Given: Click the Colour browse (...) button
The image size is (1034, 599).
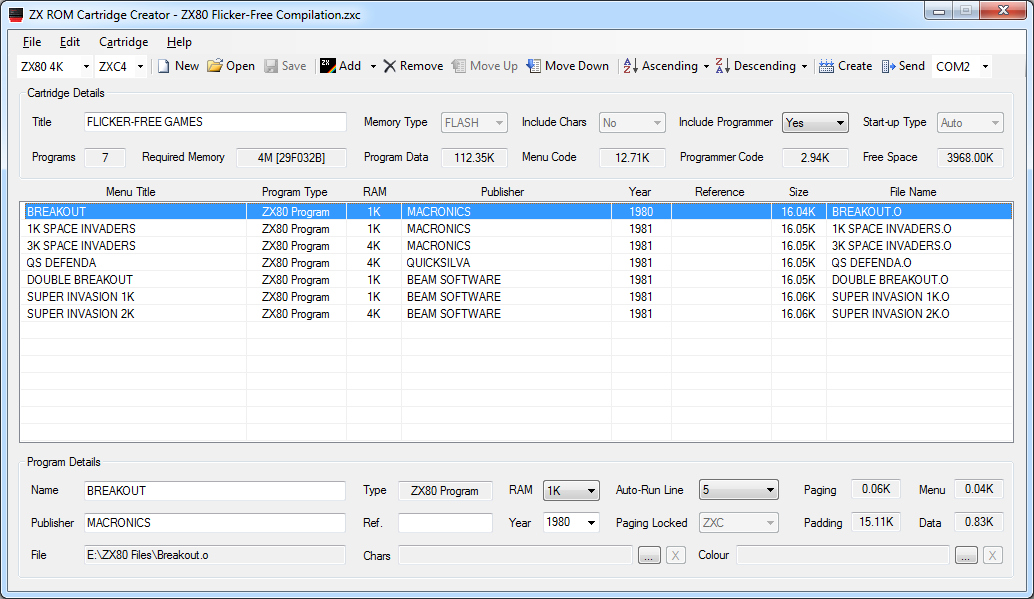Looking at the screenshot, I should (x=966, y=555).
